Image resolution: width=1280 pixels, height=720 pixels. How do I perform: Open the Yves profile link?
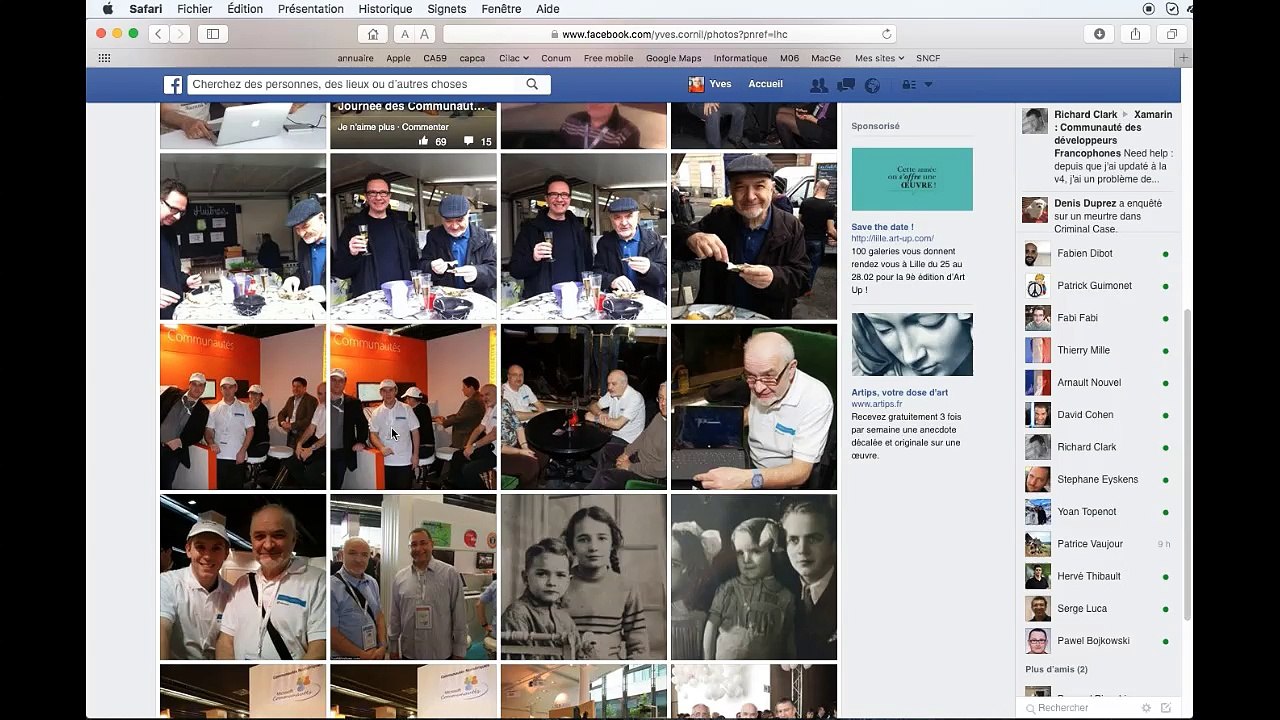[710, 85]
